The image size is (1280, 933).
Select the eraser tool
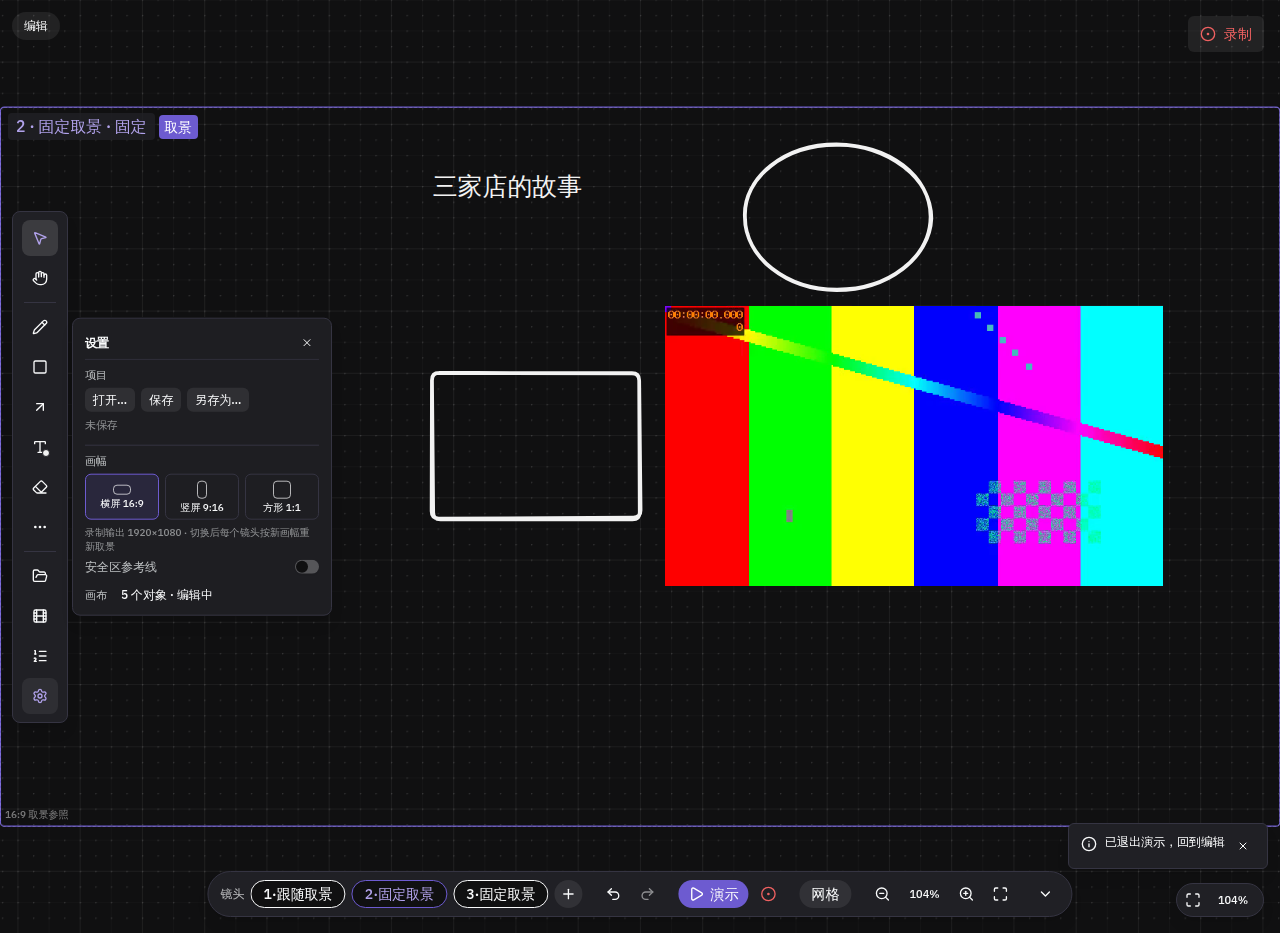tap(40, 487)
